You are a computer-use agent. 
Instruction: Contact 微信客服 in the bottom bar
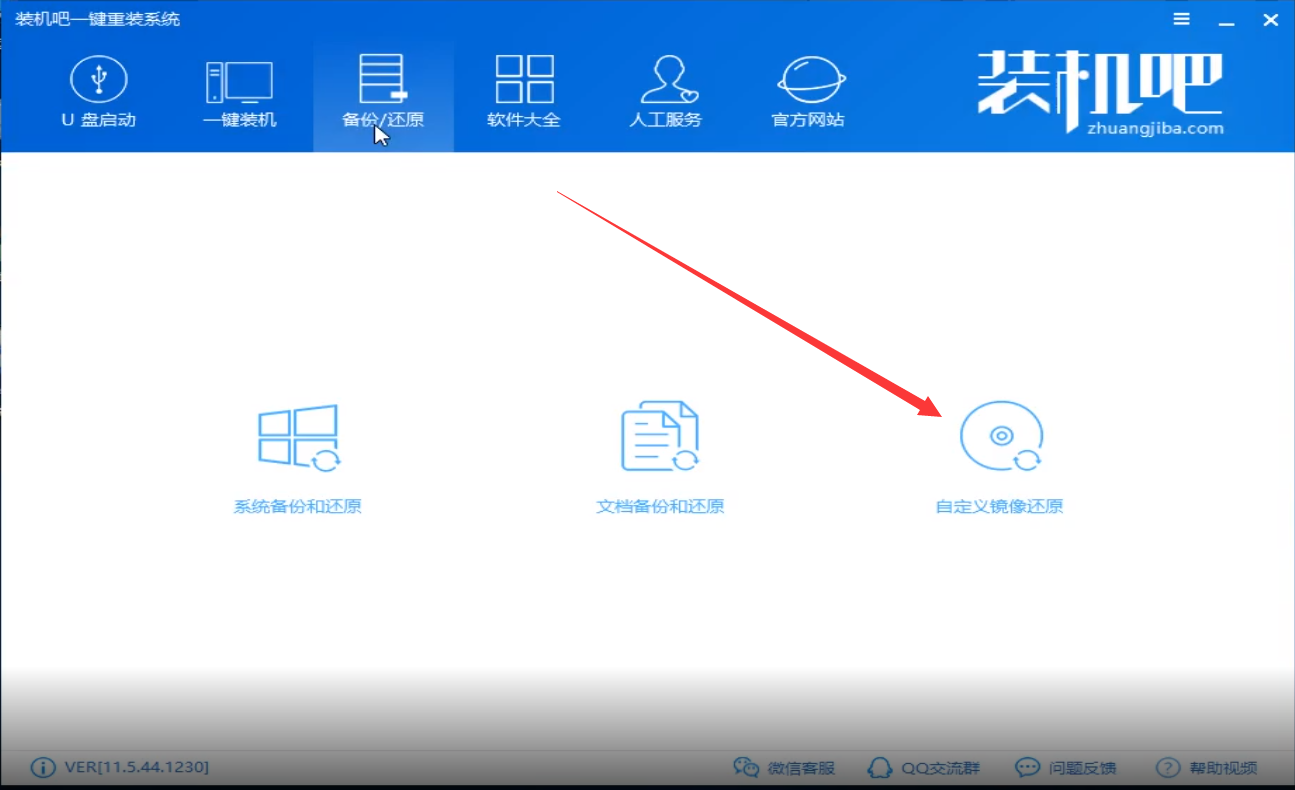[784, 768]
